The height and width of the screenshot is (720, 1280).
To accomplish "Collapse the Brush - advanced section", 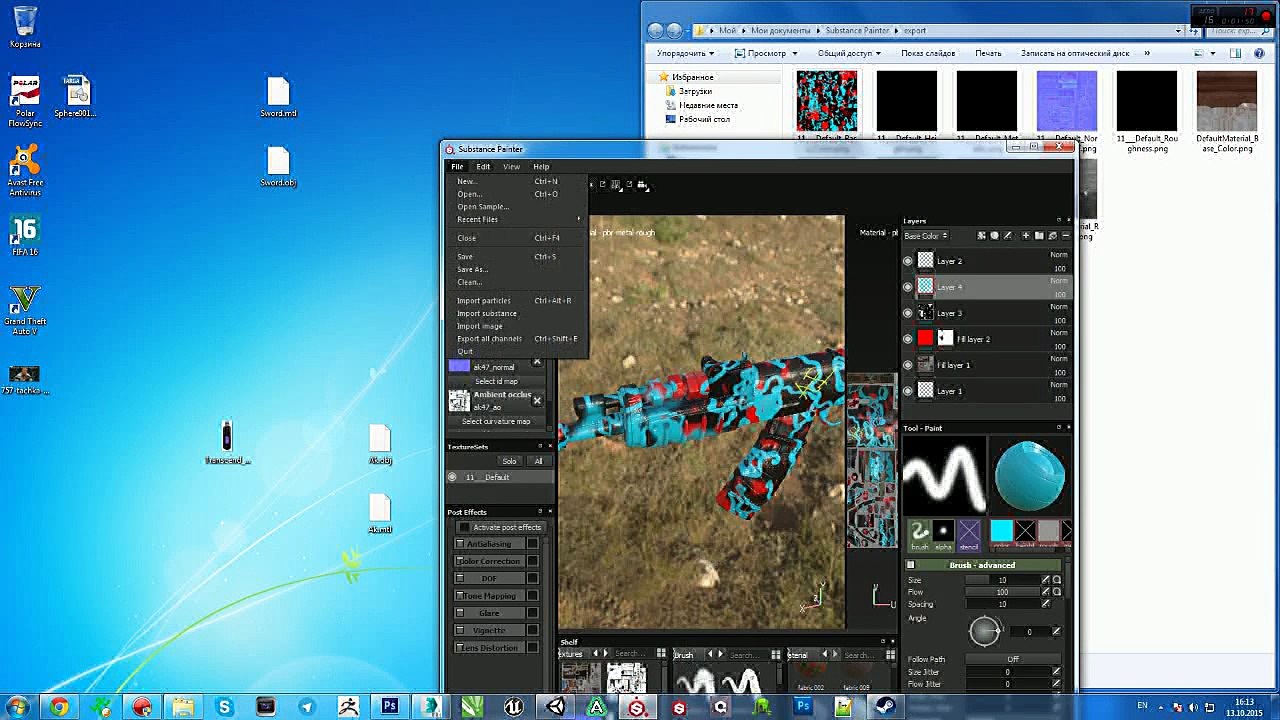I will click(x=911, y=565).
